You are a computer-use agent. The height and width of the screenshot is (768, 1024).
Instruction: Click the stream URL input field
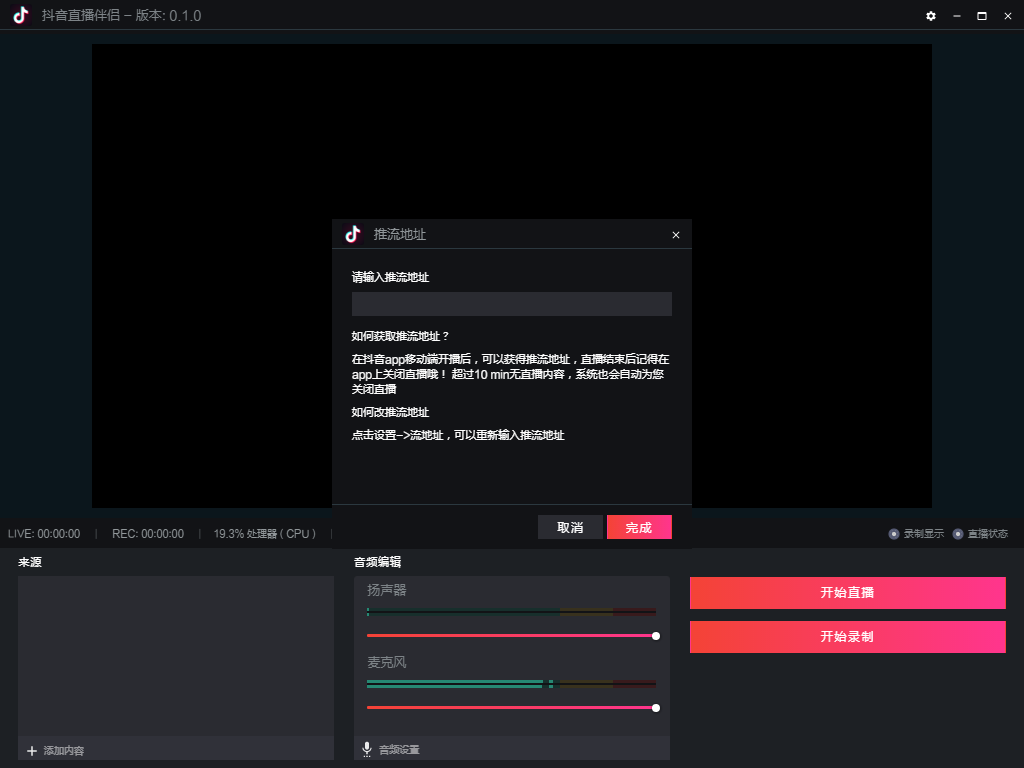(511, 303)
